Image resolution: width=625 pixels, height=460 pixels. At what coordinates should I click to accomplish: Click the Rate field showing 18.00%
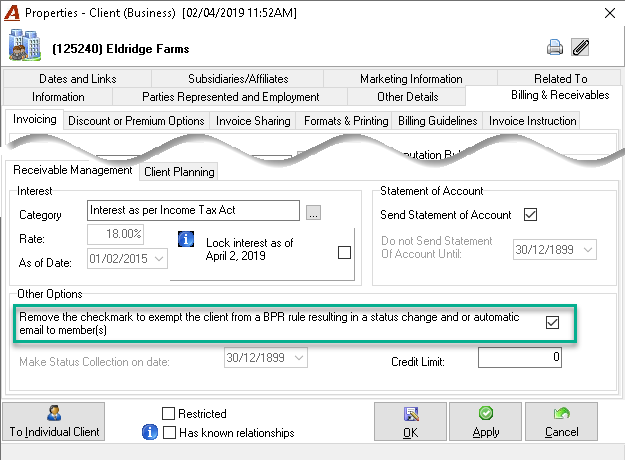116,234
